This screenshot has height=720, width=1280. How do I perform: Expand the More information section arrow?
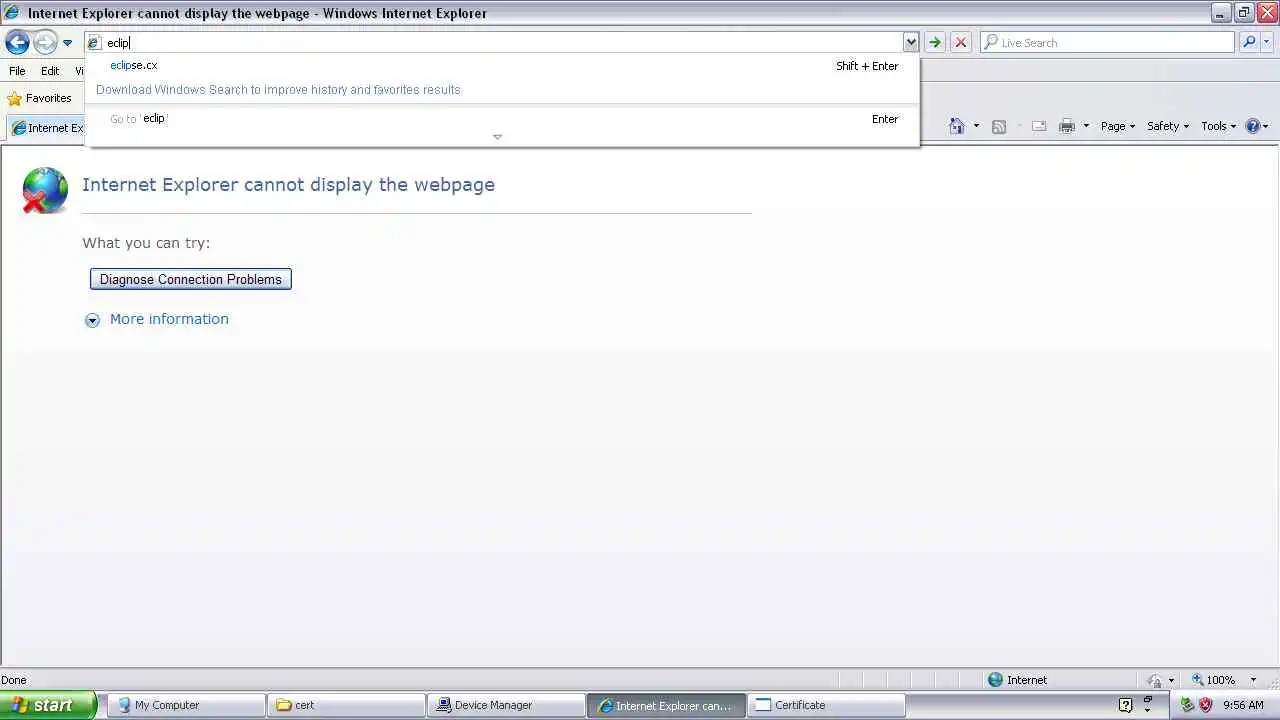tap(92, 320)
